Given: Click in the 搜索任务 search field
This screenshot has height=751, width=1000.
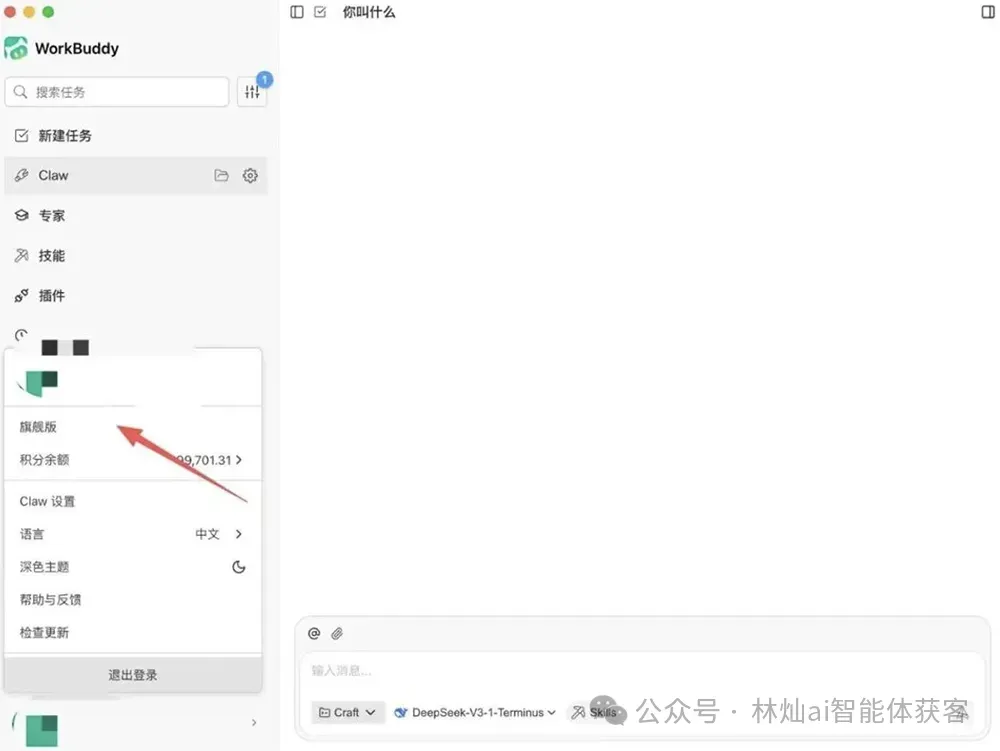Looking at the screenshot, I should click(117, 92).
